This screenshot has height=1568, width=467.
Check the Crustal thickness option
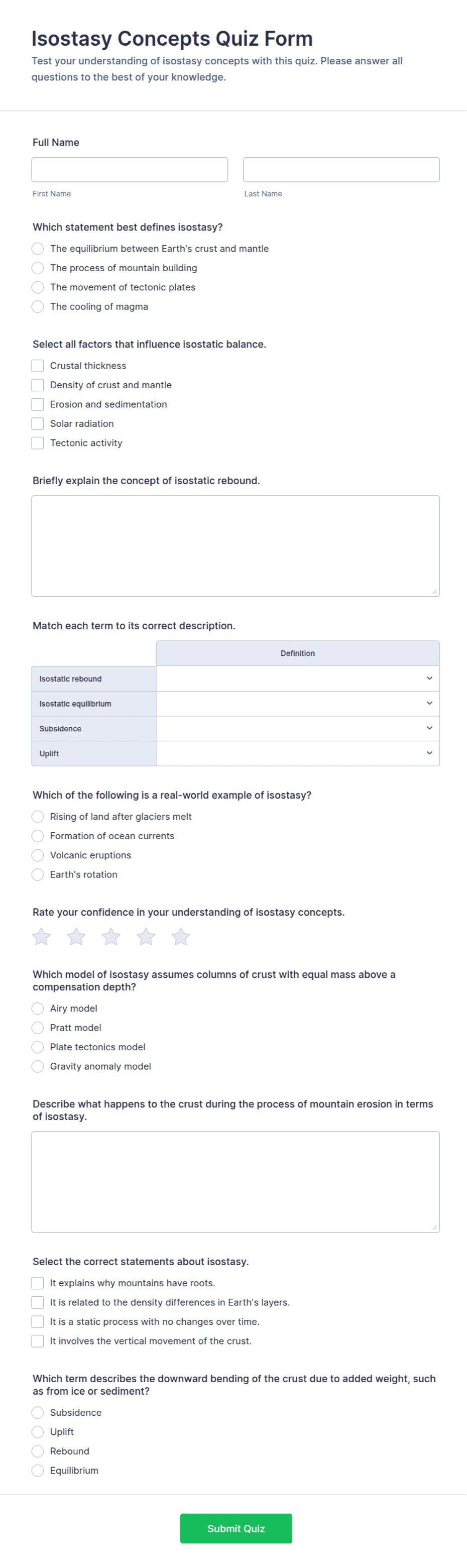(38, 366)
